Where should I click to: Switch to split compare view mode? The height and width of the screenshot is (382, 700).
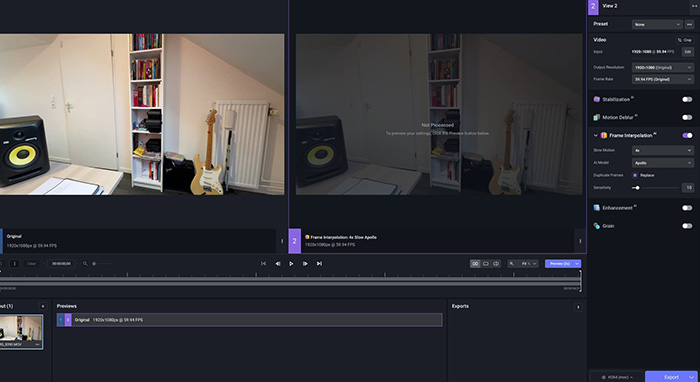(496, 264)
